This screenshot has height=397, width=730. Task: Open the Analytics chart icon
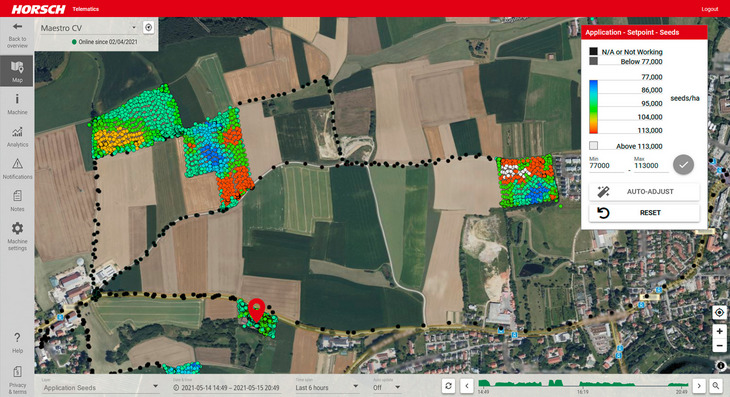(x=17, y=132)
